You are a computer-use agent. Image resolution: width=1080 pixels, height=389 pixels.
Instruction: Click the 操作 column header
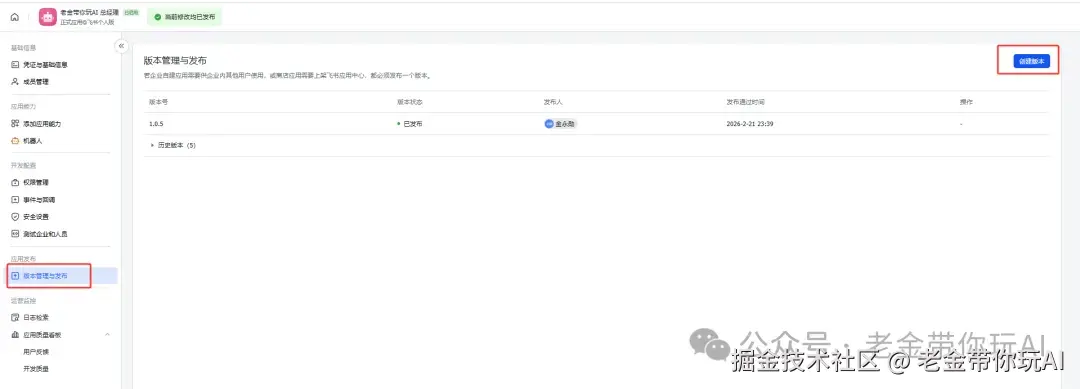pos(966,102)
